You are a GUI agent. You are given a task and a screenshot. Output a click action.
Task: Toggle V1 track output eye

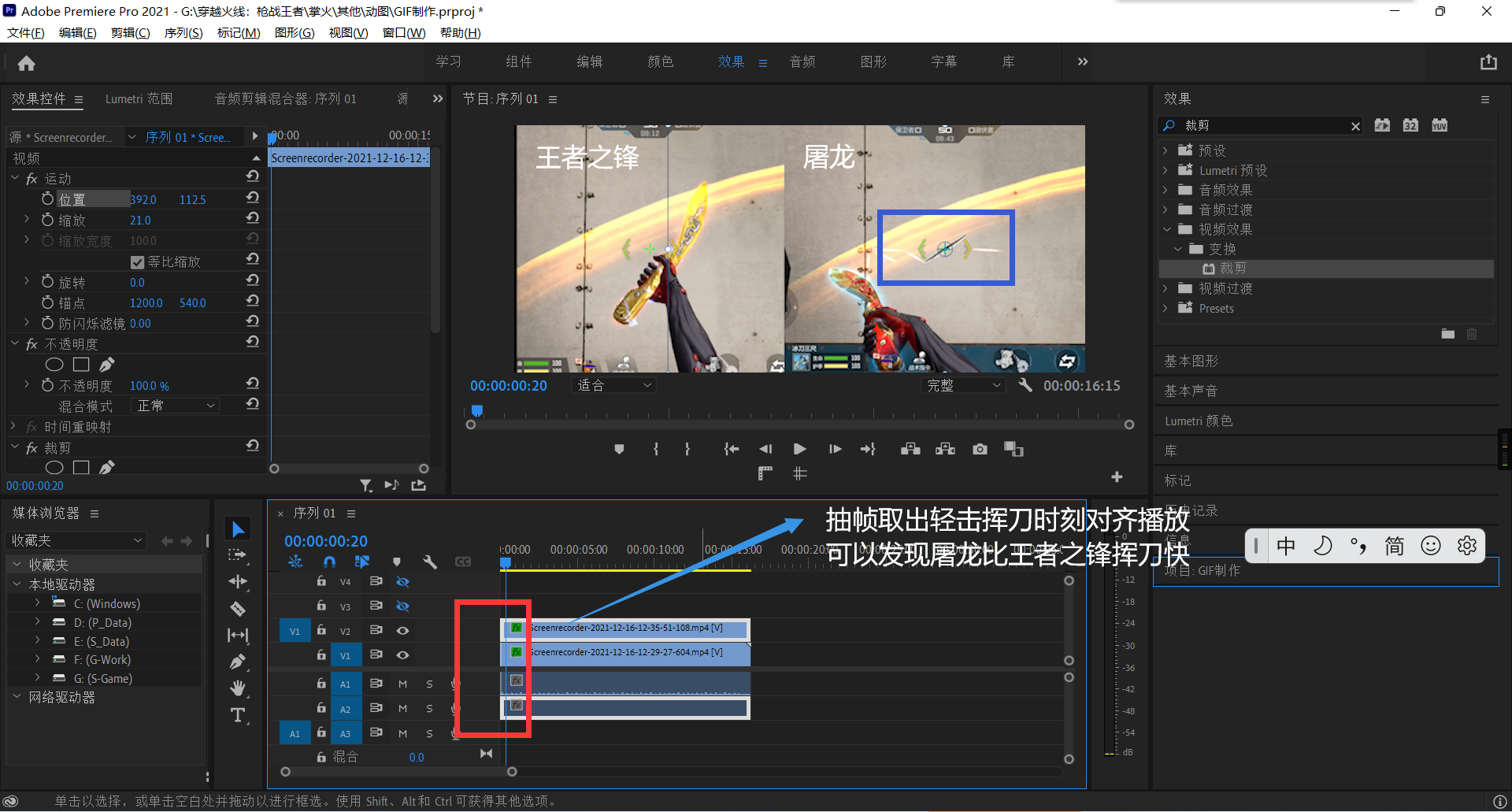[x=402, y=655]
